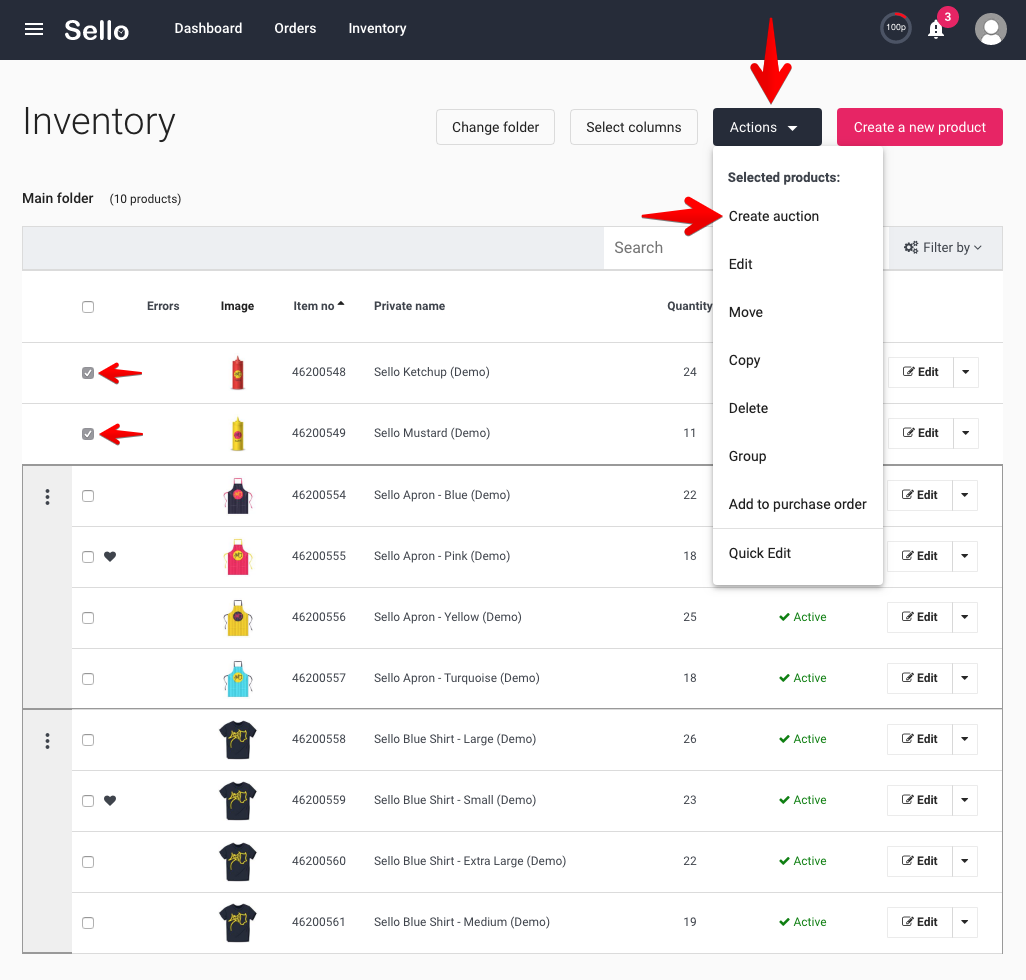Viewport: 1026px width, 980px height.
Task: Click the Select columns button
Action: point(633,127)
